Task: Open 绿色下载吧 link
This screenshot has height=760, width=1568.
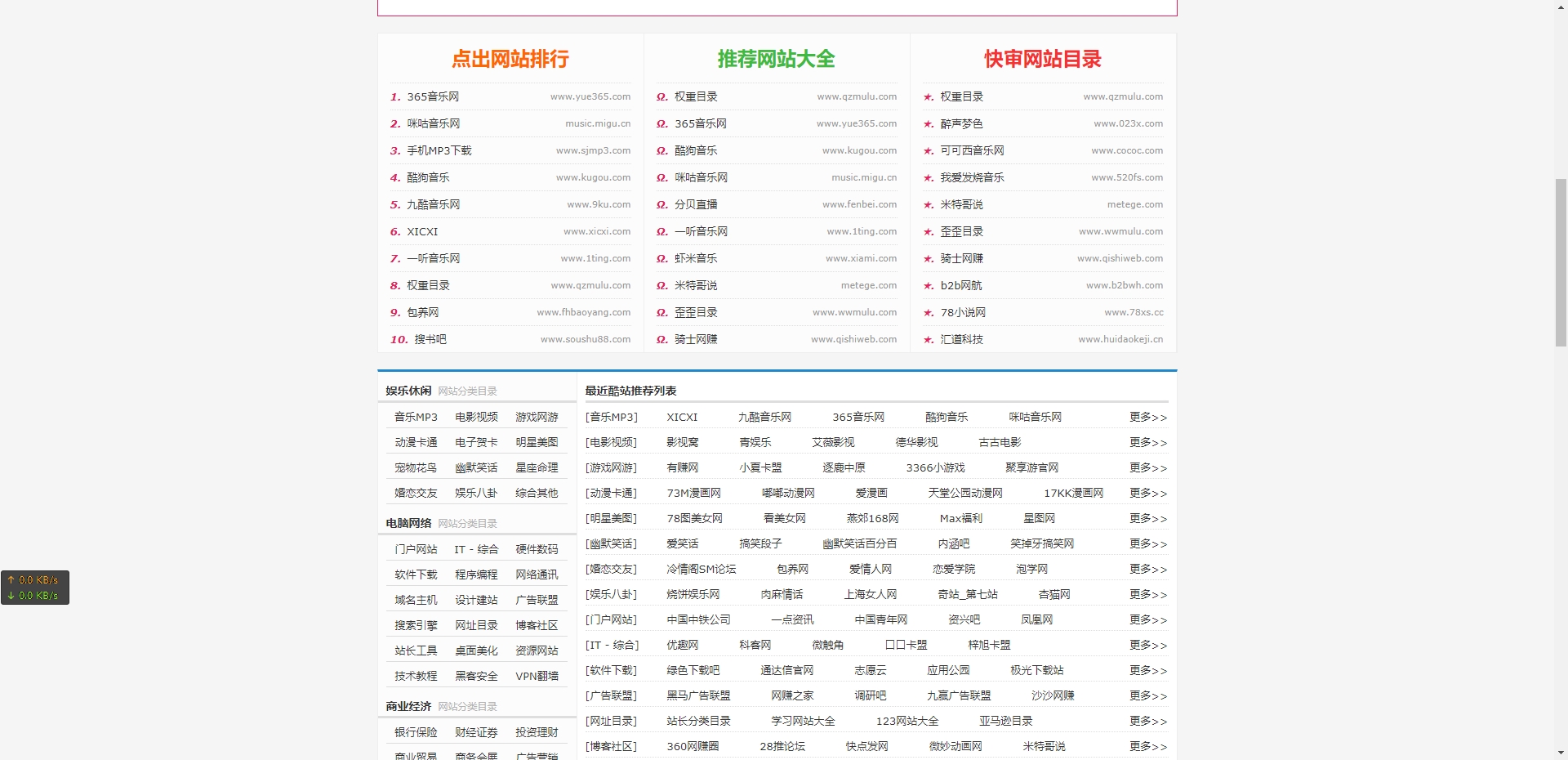Action: (693, 670)
